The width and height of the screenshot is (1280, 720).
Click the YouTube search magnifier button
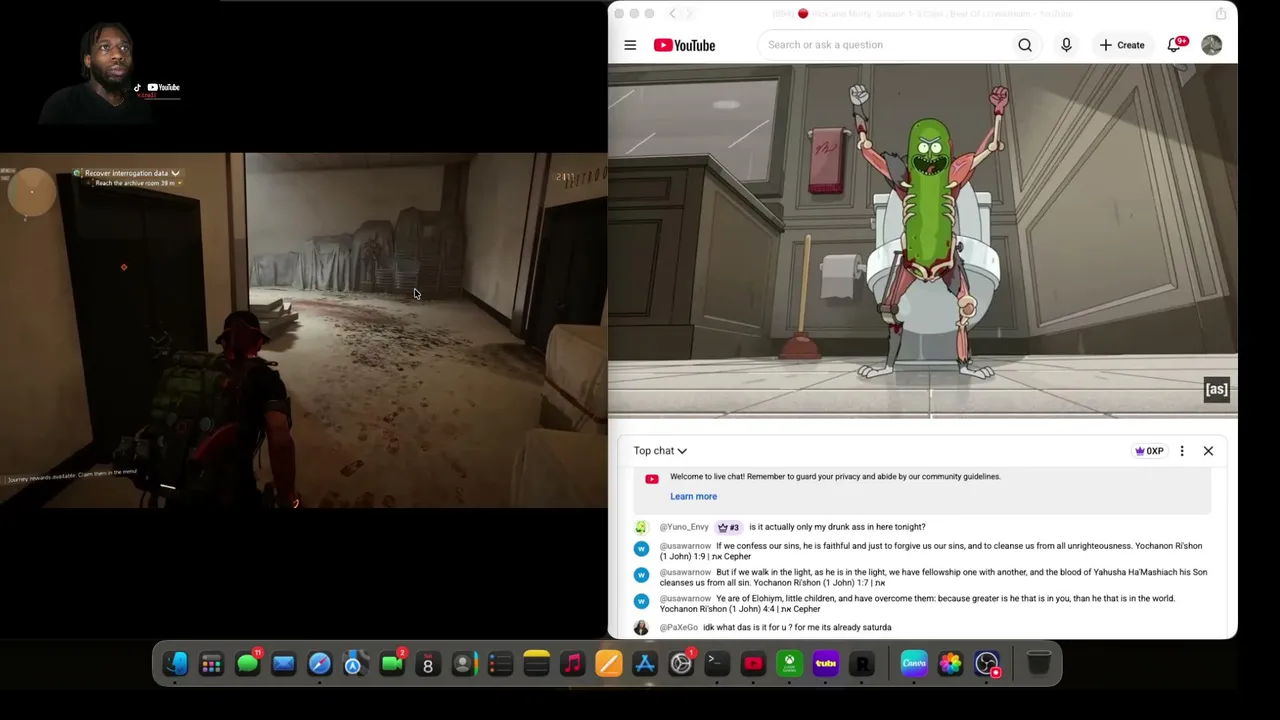tap(1025, 45)
